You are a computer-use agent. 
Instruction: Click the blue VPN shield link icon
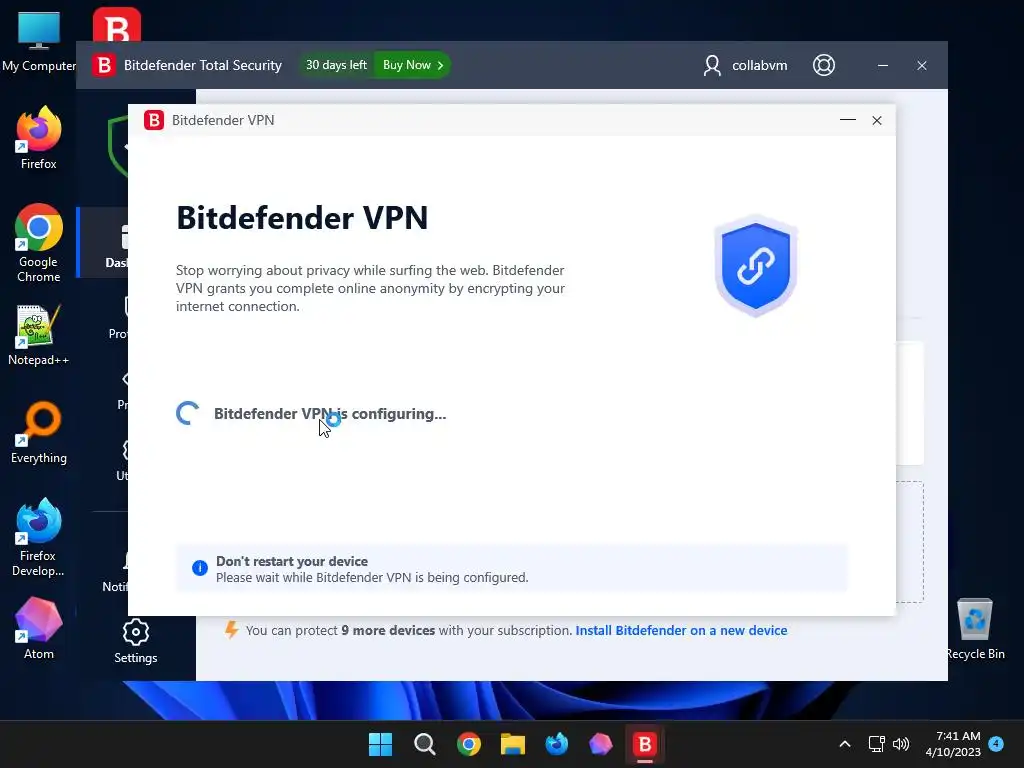click(756, 265)
